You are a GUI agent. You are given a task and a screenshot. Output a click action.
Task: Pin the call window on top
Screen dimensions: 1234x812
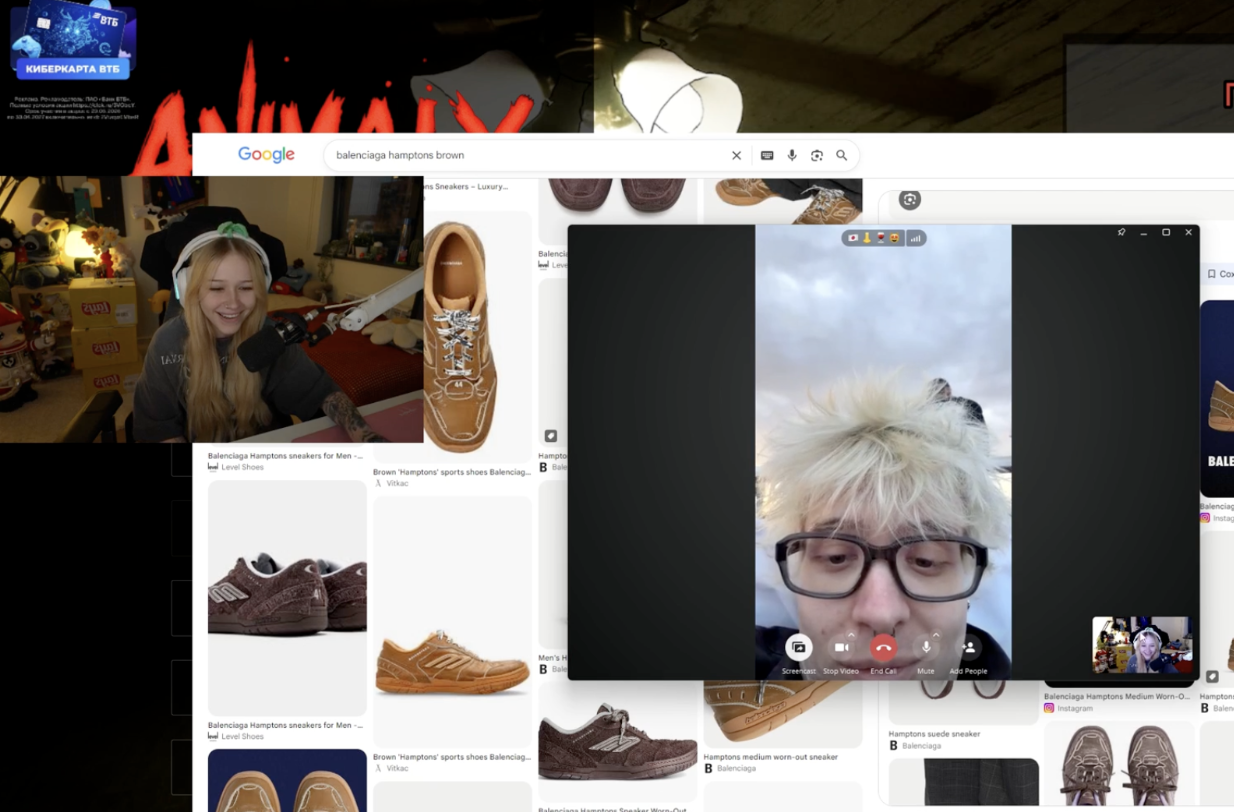click(1121, 232)
